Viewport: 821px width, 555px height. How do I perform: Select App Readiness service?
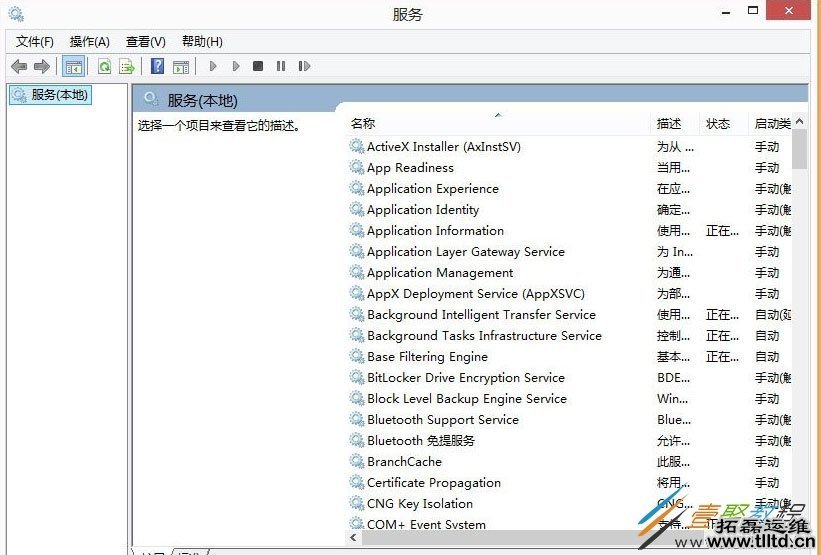coord(410,168)
